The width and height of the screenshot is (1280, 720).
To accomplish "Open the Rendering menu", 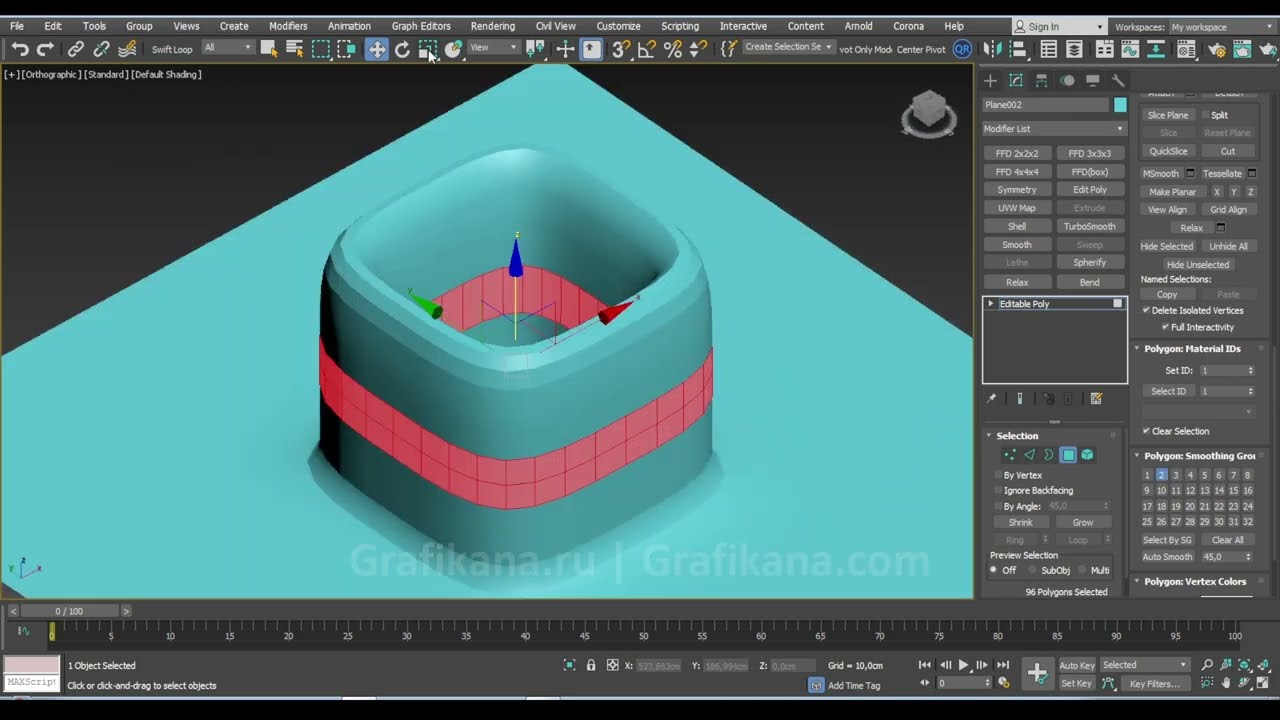I will [493, 26].
